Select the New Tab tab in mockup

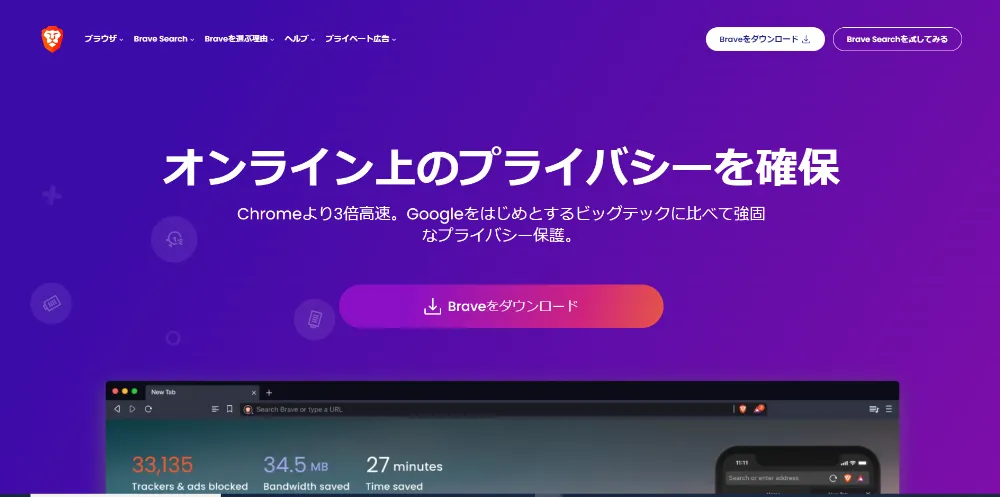202,392
